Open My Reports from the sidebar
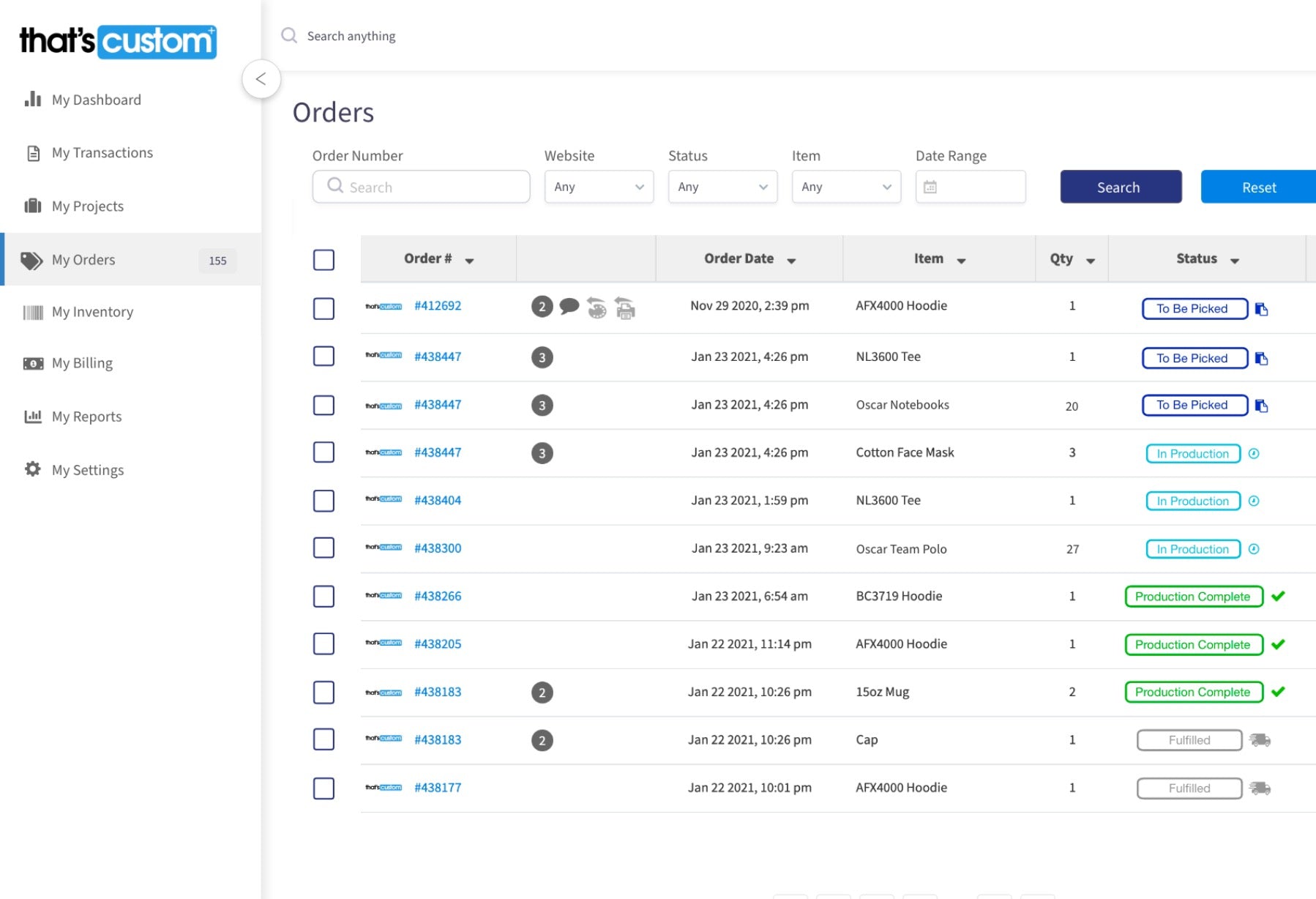This screenshot has height=899, width=1316. coord(86,417)
